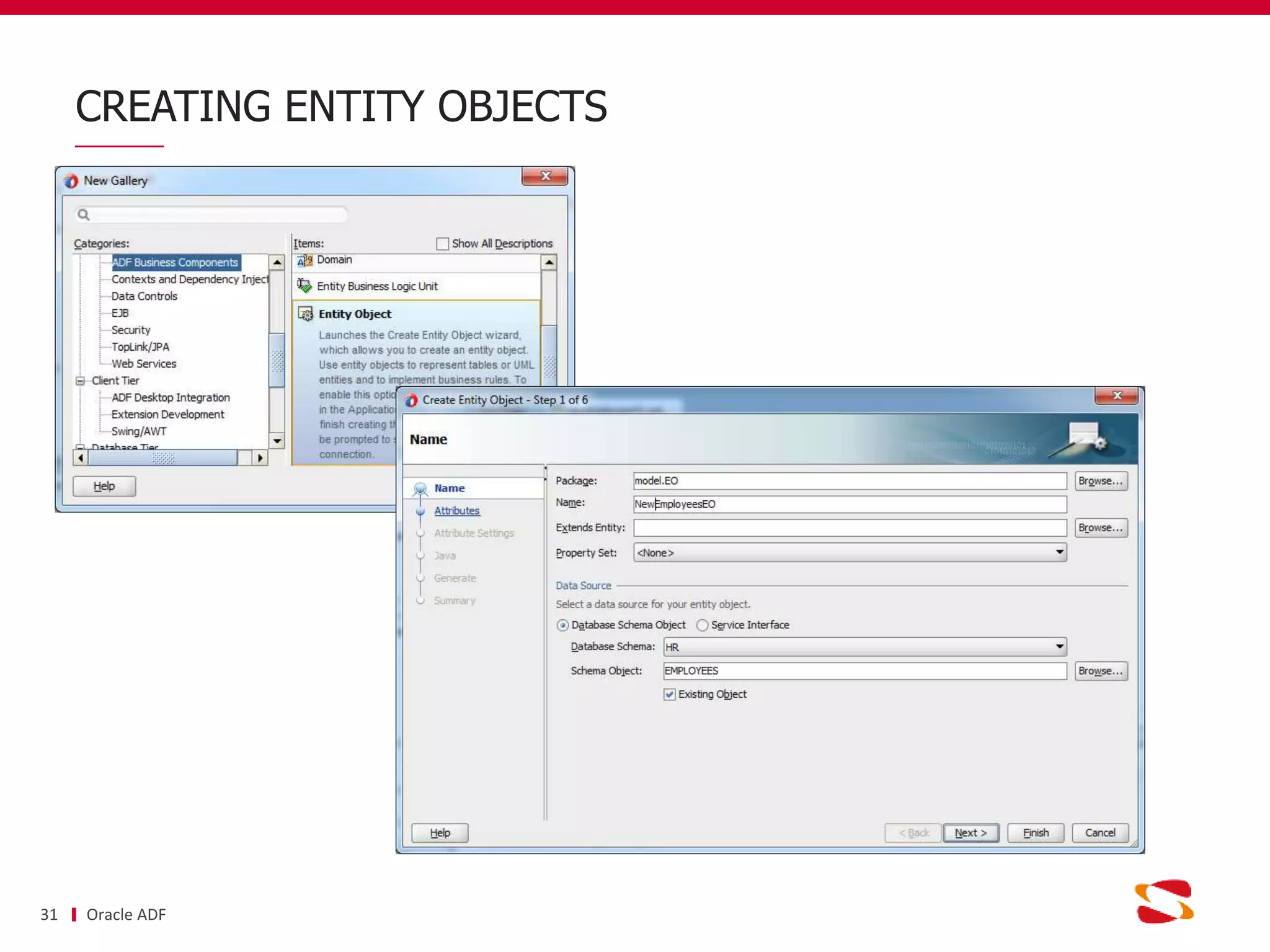Click the Extends Entity input field
This screenshot has width=1270, height=952.
(x=850, y=528)
